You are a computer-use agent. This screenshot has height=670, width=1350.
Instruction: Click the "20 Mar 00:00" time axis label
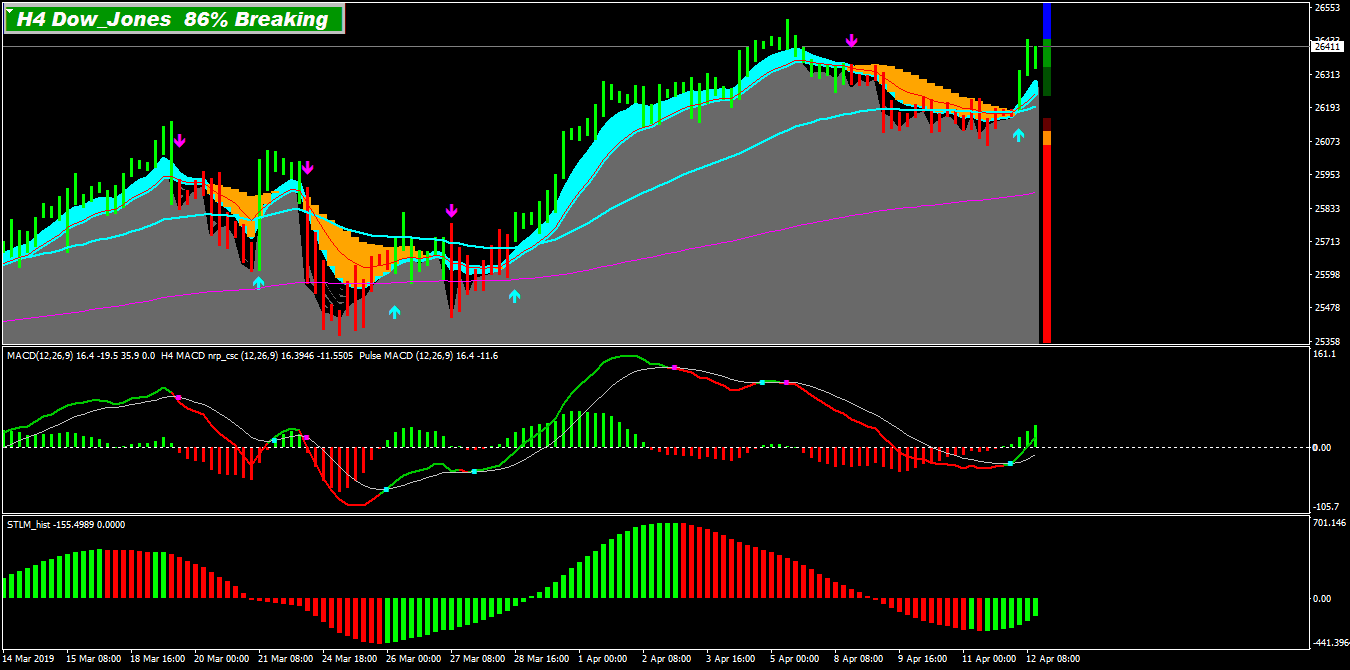tap(222, 659)
